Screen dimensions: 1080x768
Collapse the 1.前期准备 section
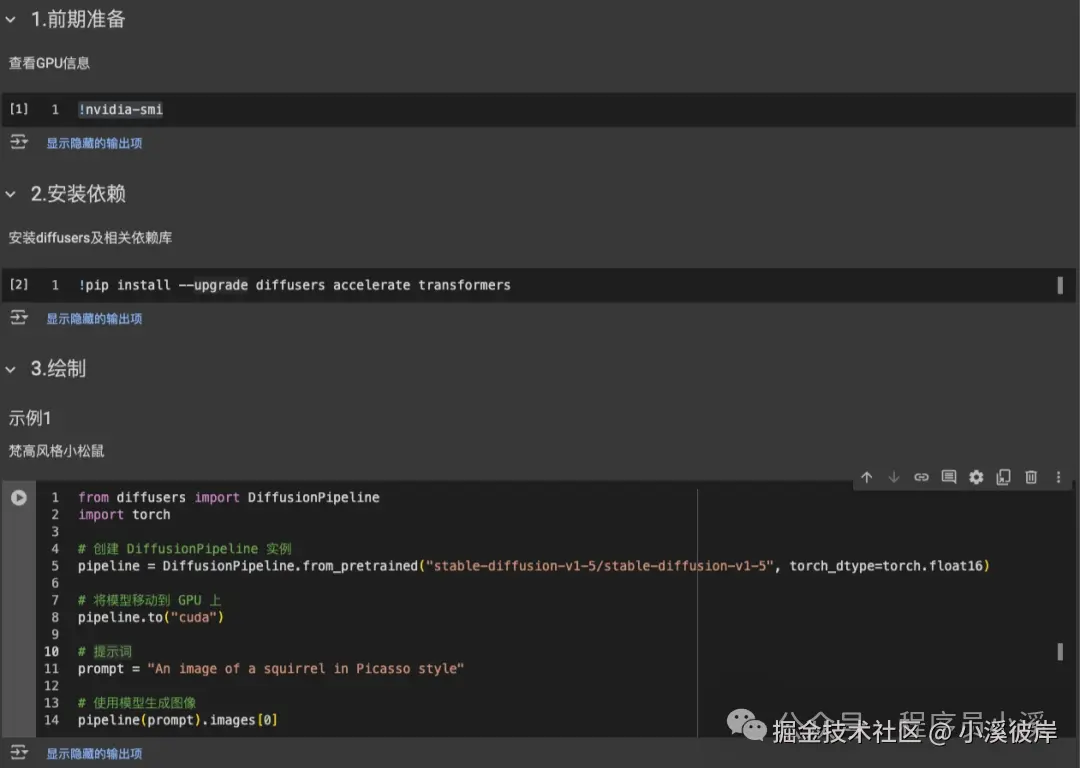pos(10,20)
